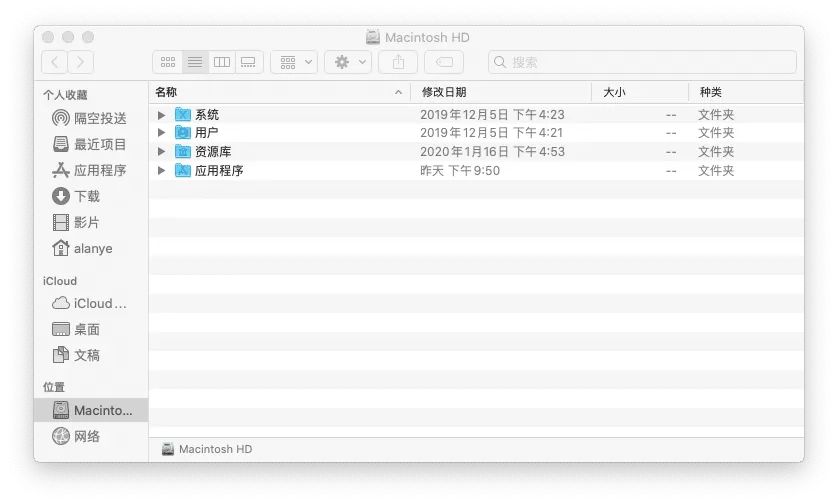Click the date 昨天 下午9:50
The height and width of the screenshot is (504, 838).
460,171
